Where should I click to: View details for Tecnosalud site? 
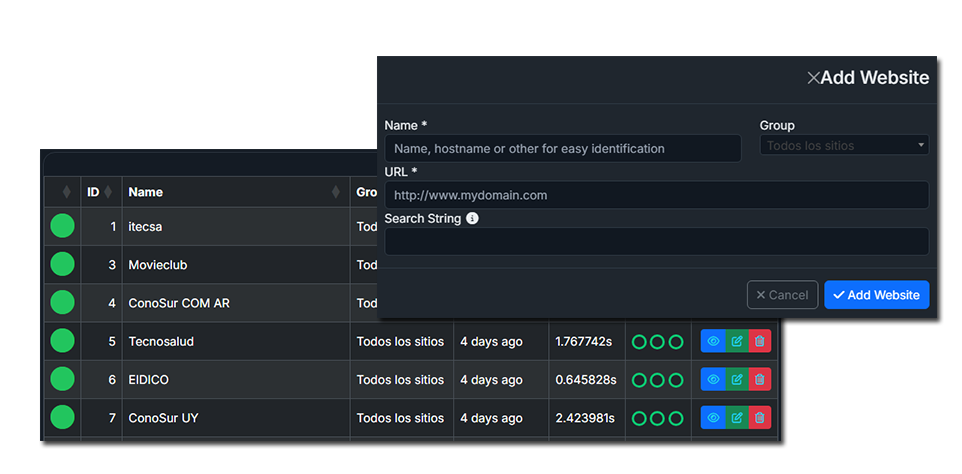pyautogui.click(x=713, y=342)
